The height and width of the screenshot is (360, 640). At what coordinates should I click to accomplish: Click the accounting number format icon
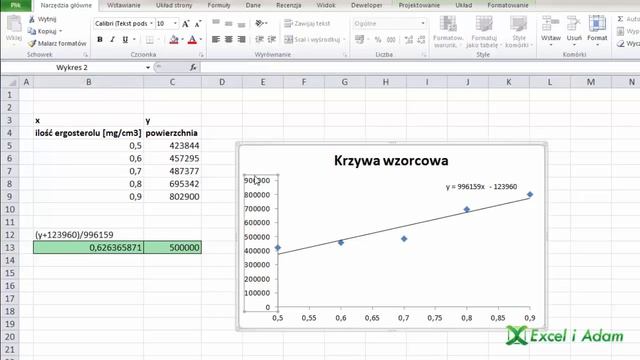pyautogui.click(x=359, y=40)
